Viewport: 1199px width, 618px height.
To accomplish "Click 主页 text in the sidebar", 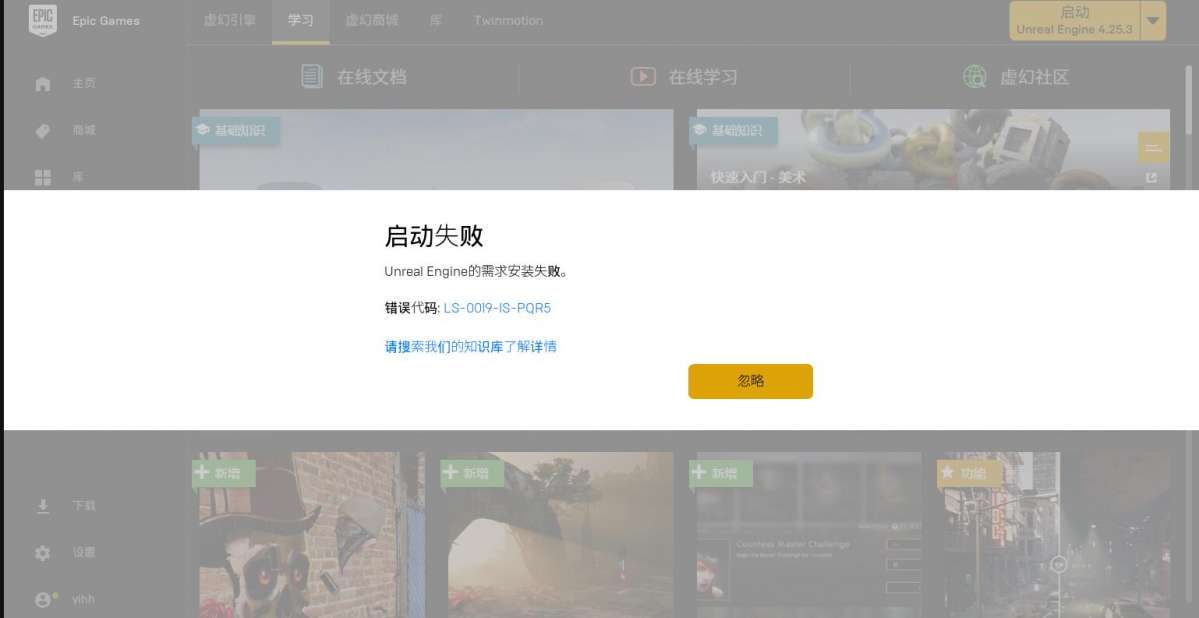I will click(x=84, y=83).
